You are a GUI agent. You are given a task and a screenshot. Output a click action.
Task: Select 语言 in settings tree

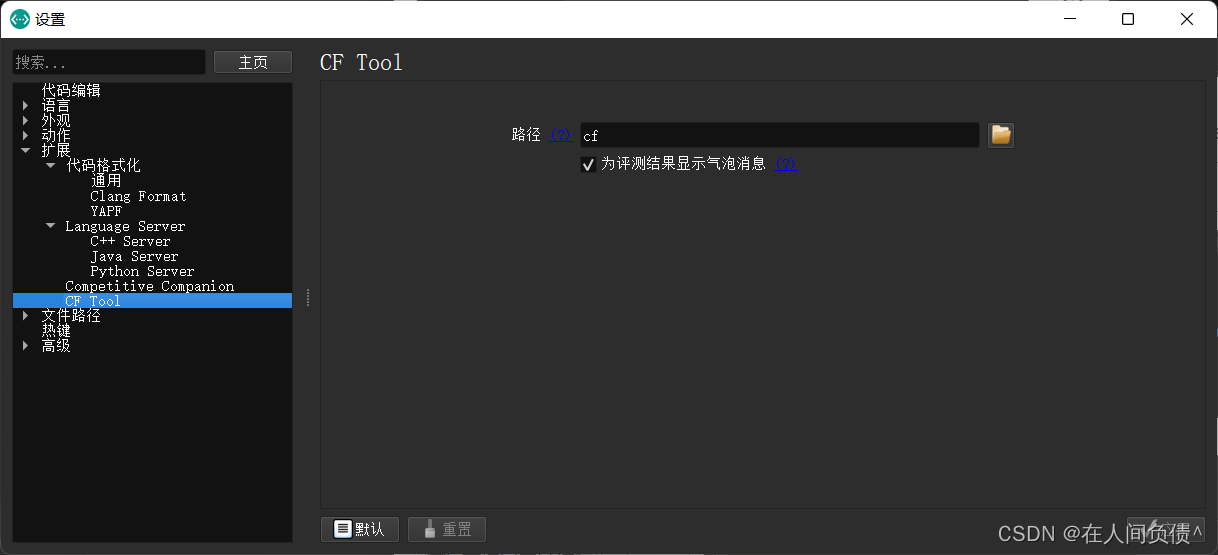[56, 106]
